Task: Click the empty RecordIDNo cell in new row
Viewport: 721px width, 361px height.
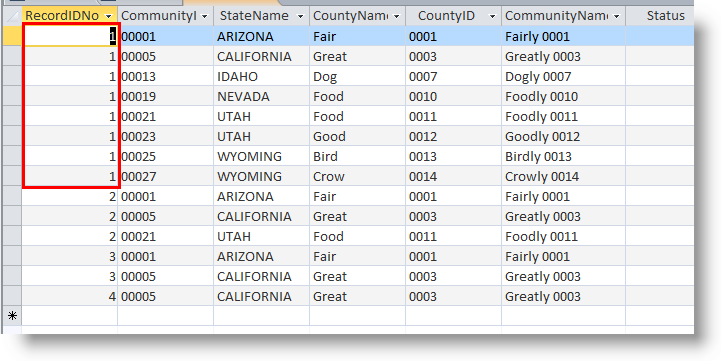Action: [69, 315]
